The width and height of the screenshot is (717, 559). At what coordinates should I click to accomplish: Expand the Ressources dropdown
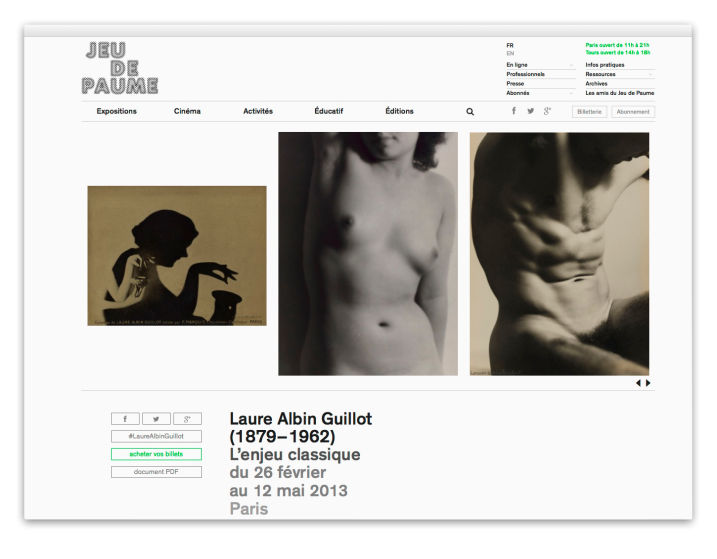coord(620,74)
